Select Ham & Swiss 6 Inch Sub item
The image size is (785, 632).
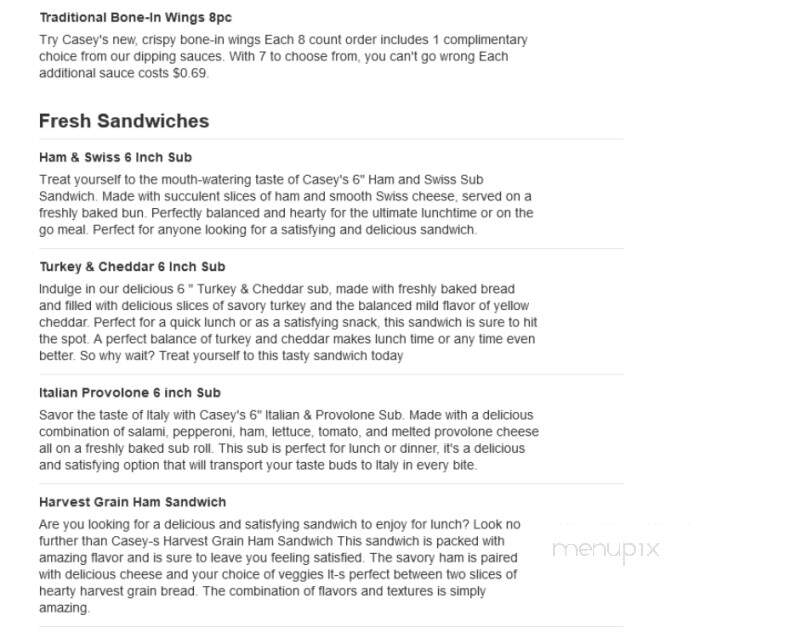[116, 157]
